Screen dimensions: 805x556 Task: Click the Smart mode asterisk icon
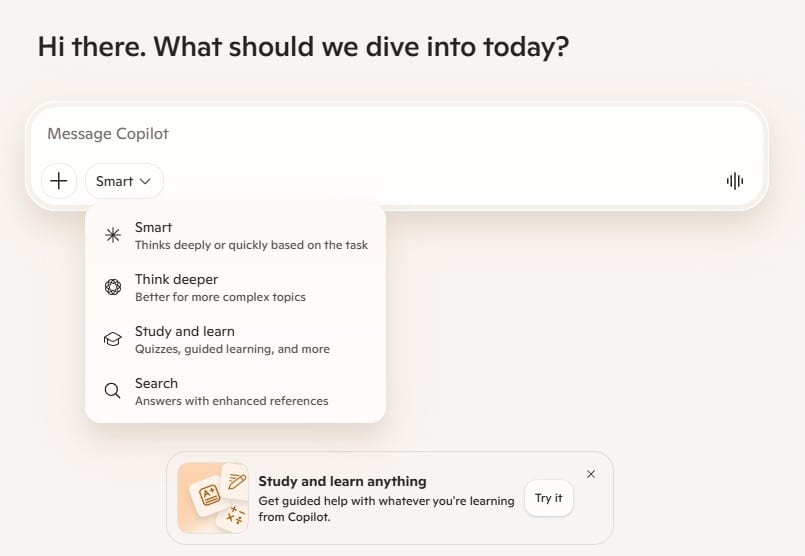(113, 235)
